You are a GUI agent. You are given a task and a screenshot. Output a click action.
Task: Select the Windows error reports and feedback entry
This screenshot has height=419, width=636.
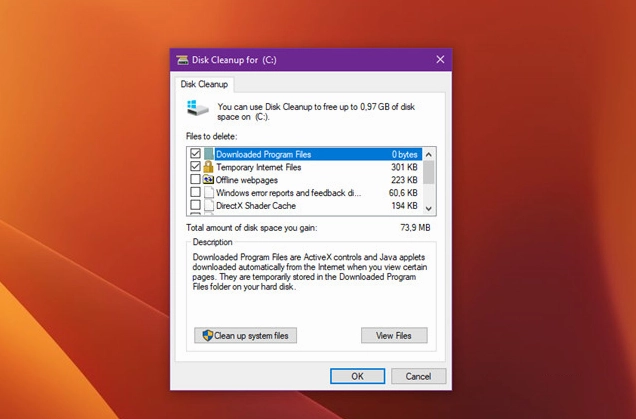click(288, 193)
